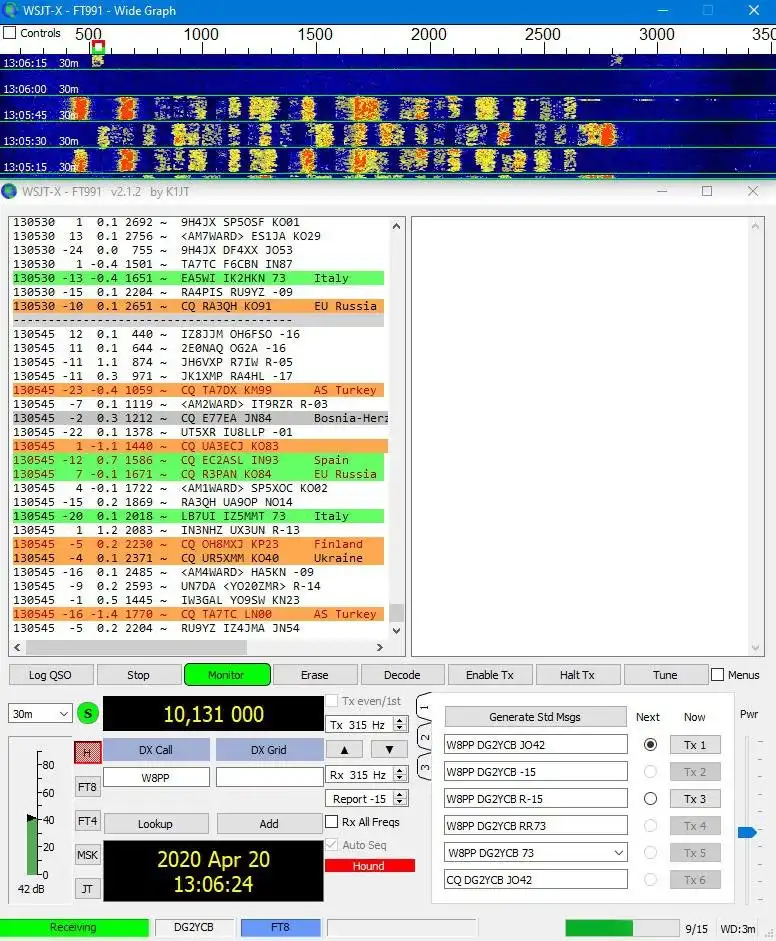
Task: Click the Decode button
Action: [402, 675]
